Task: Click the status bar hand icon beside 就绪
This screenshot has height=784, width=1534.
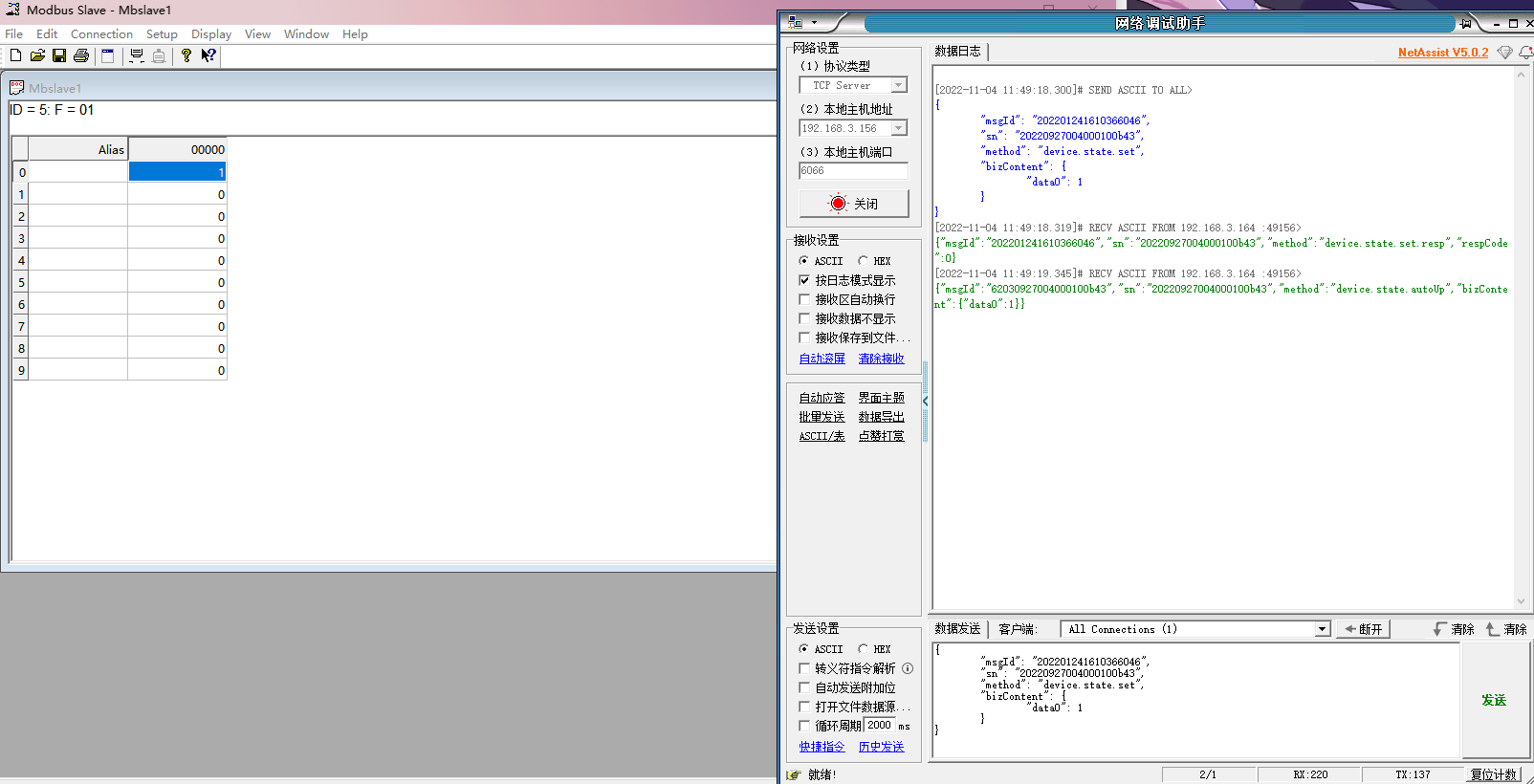Action: 794,774
